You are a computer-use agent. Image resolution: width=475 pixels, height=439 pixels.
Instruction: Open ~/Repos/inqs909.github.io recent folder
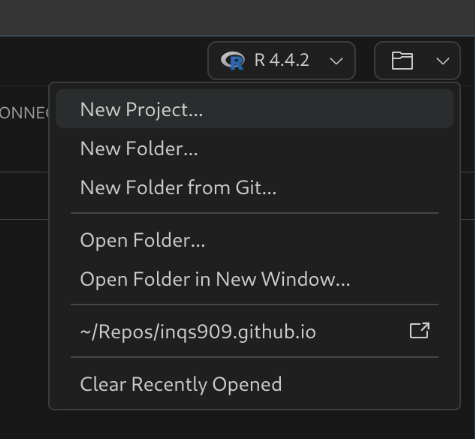point(255,331)
